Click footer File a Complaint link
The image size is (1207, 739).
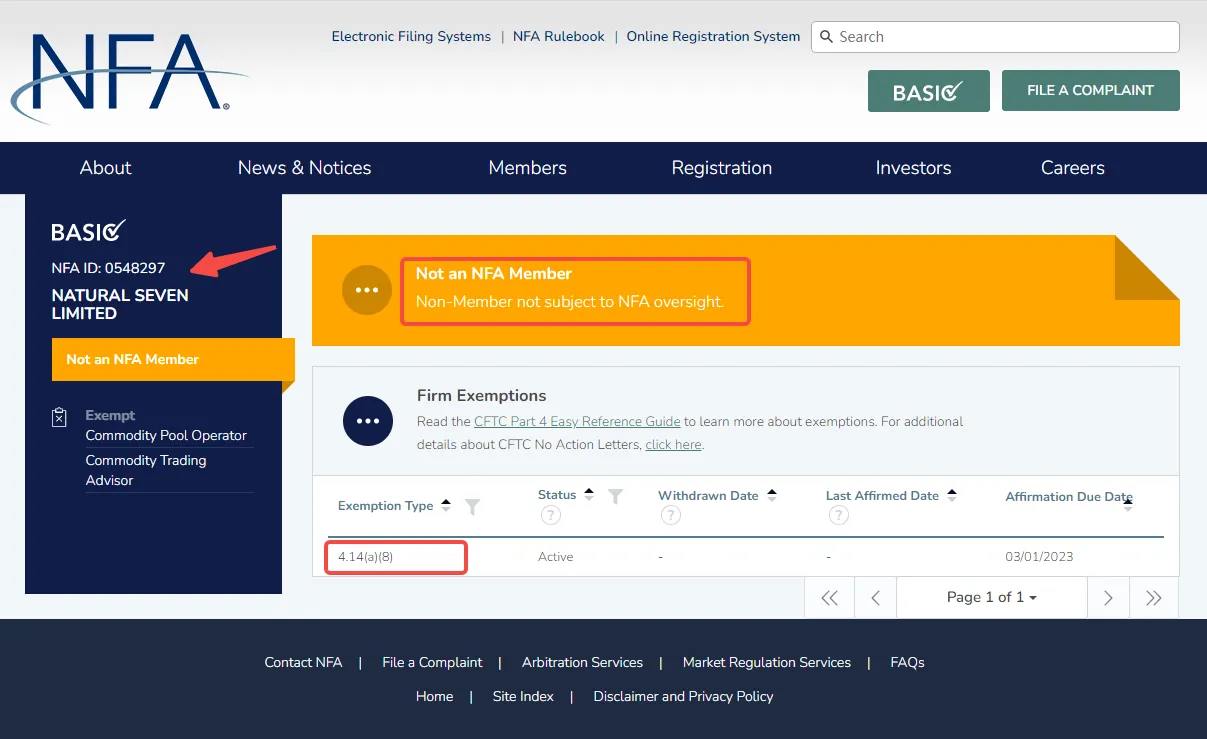[432, 662]
